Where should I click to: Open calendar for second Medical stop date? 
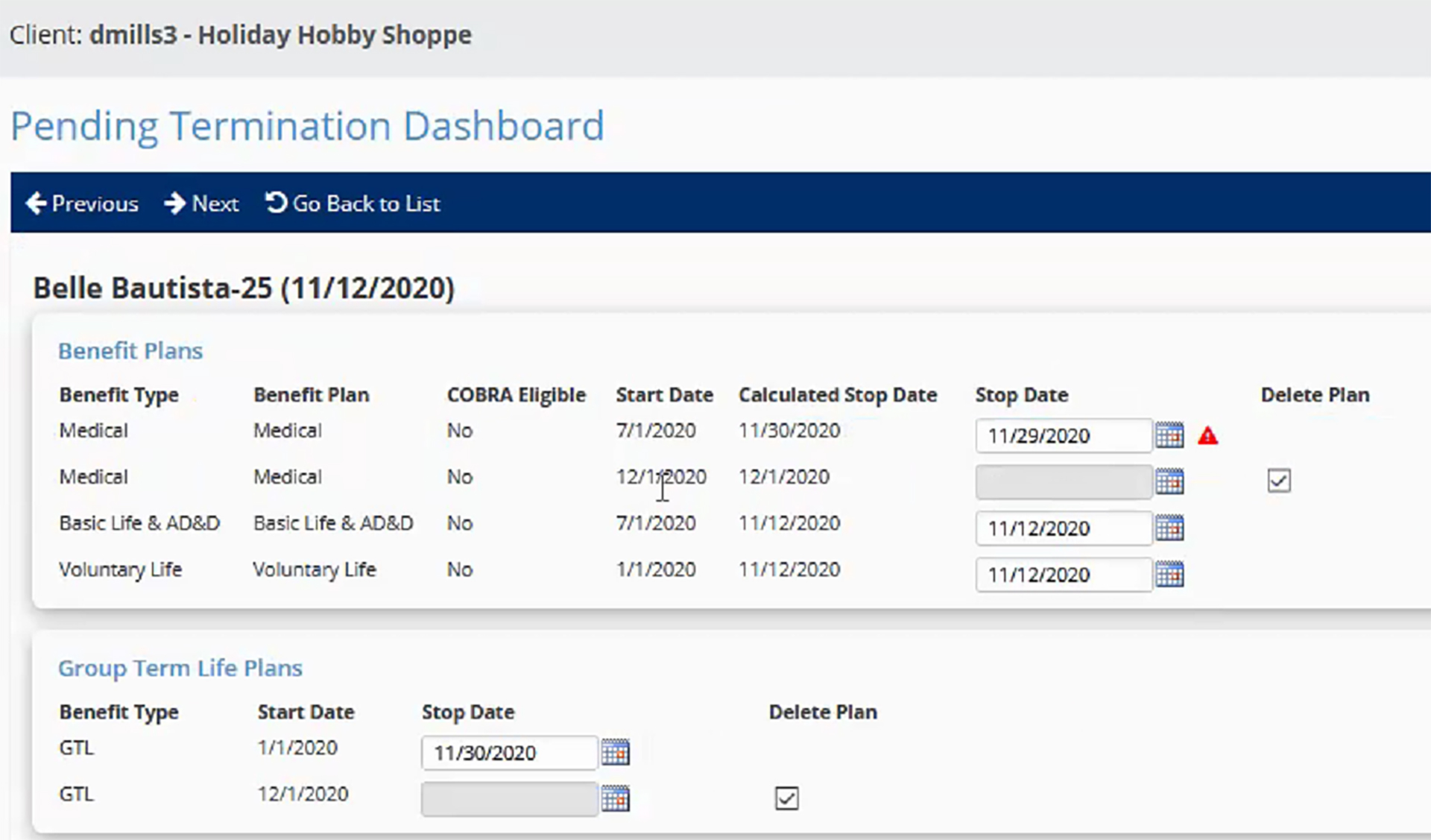(x=1169, y=481)
